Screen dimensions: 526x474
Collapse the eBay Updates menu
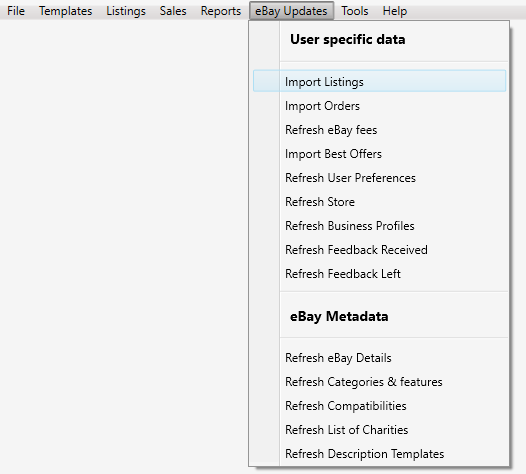[x=291, y=11]
